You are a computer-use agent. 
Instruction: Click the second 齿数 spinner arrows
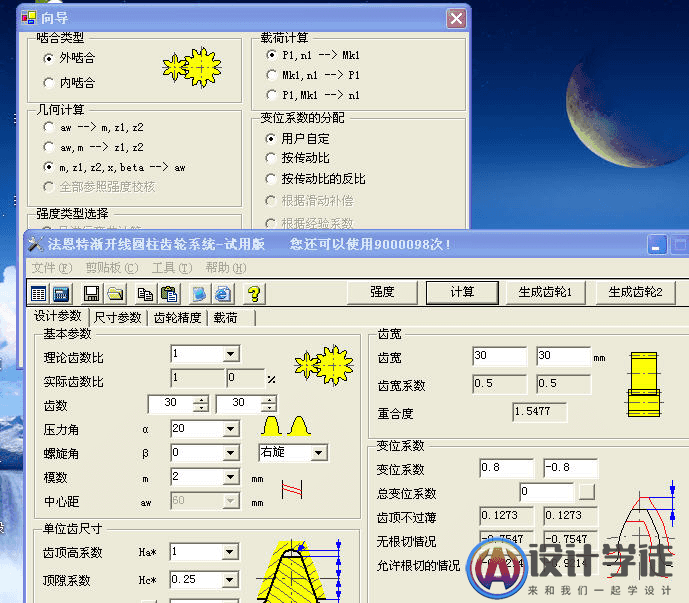(x=269, y=404)
